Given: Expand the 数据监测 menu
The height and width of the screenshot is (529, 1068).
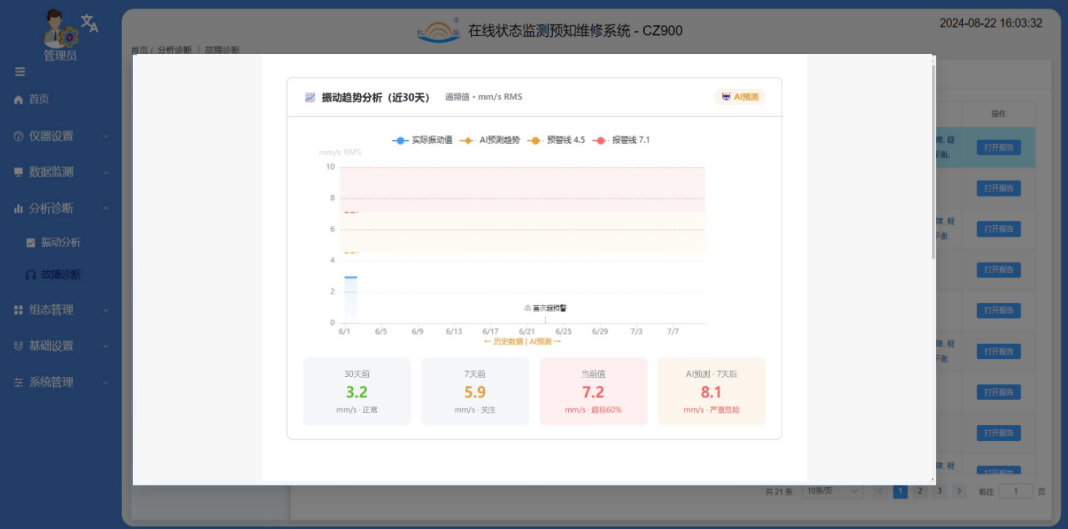Looking at the screenshot, I should 61,172.
